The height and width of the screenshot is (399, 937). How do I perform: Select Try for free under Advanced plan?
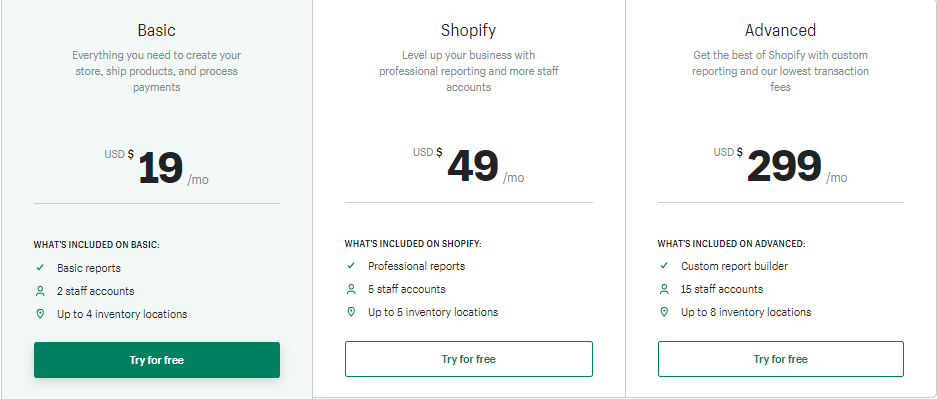tap(780, 359)
